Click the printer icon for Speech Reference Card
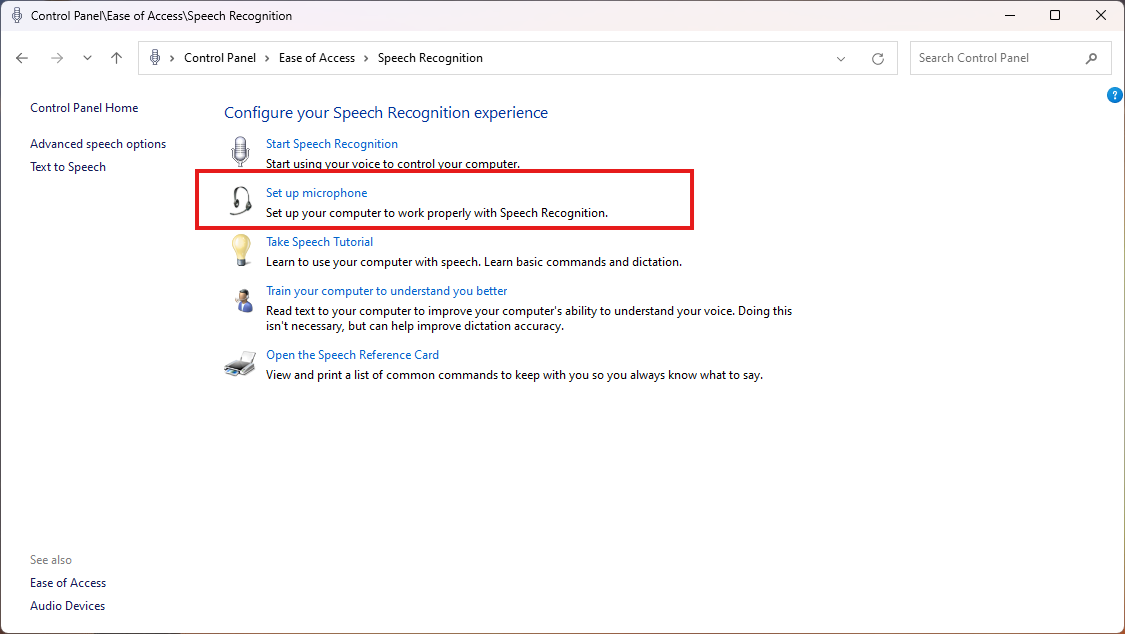 point(240,364)
